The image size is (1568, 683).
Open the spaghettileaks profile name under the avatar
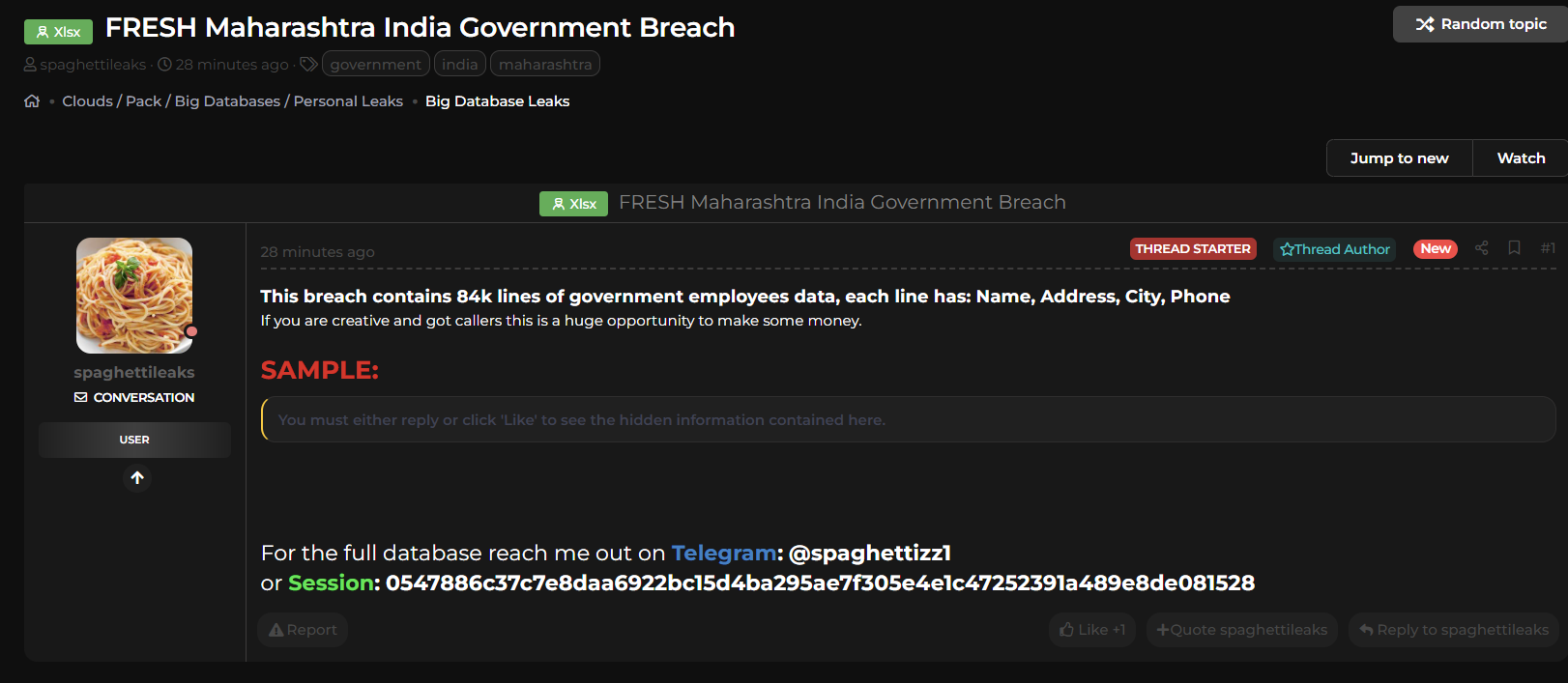point(134,372)
